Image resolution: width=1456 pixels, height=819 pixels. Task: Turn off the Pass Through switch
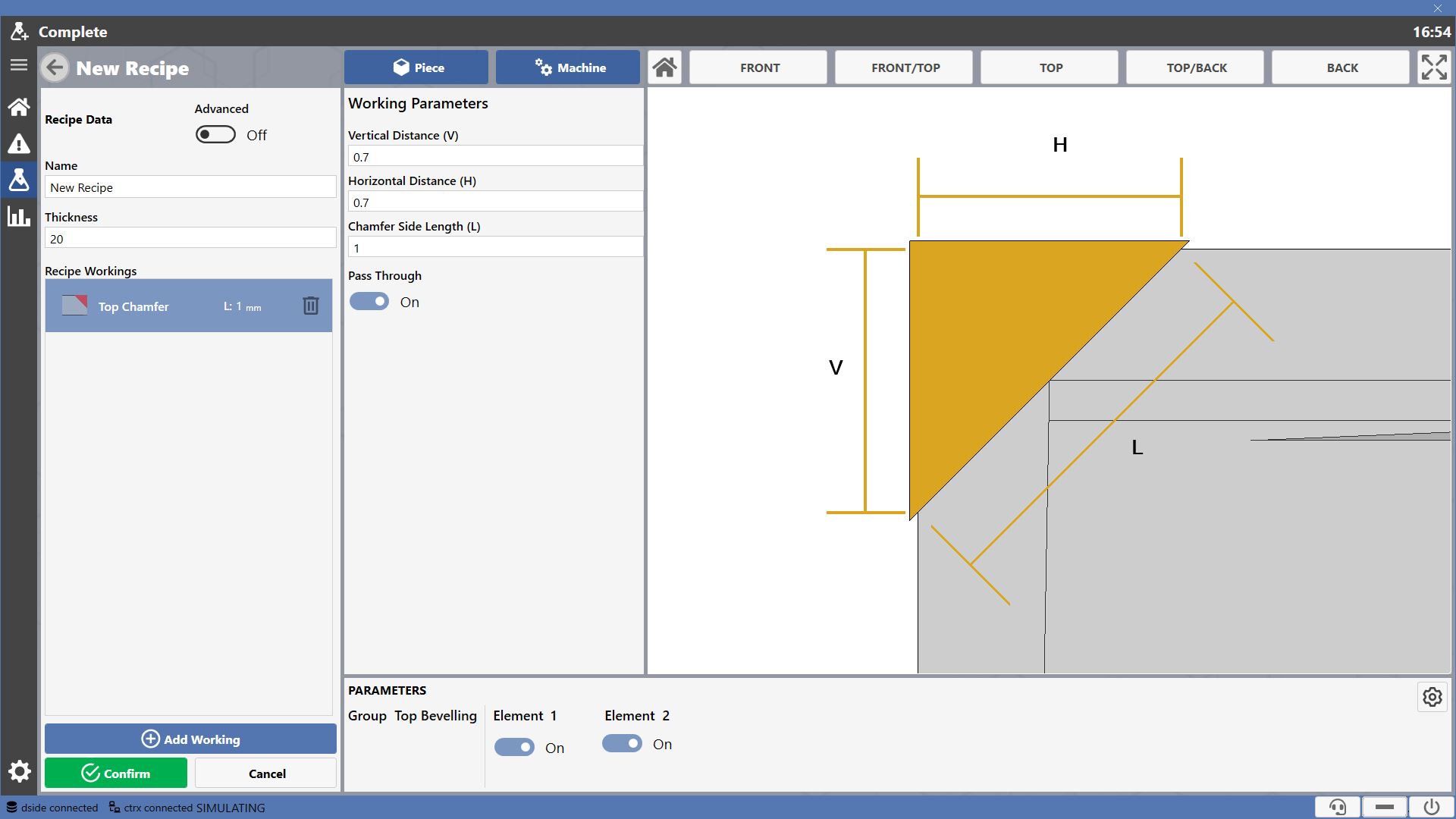(x=369, y=302)
